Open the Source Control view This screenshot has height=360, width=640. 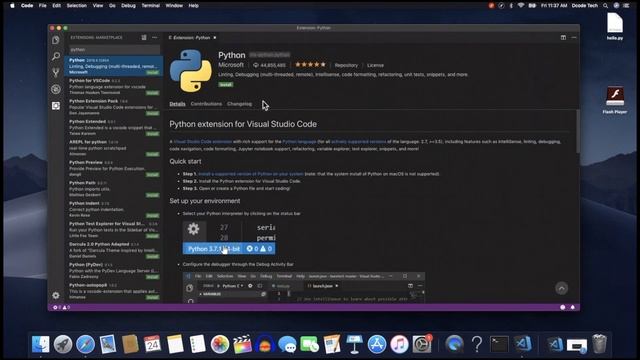pos(56,72)
